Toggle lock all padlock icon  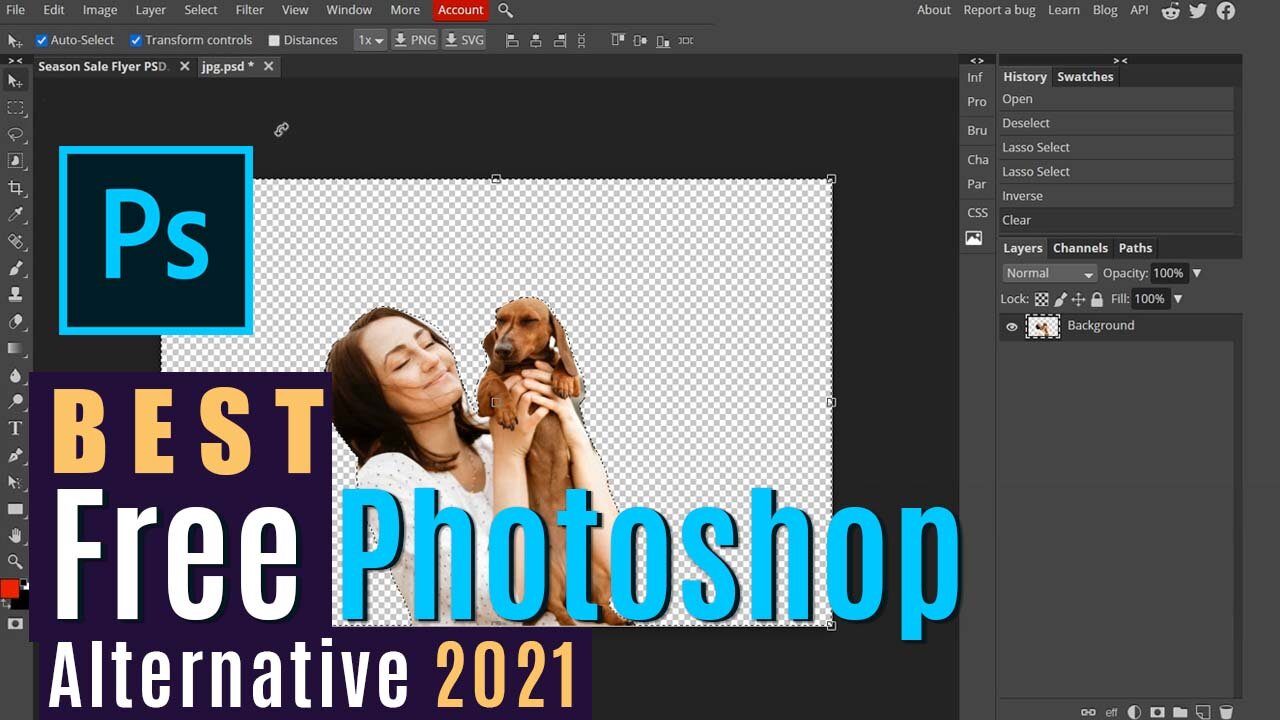tap(1096, 299)
